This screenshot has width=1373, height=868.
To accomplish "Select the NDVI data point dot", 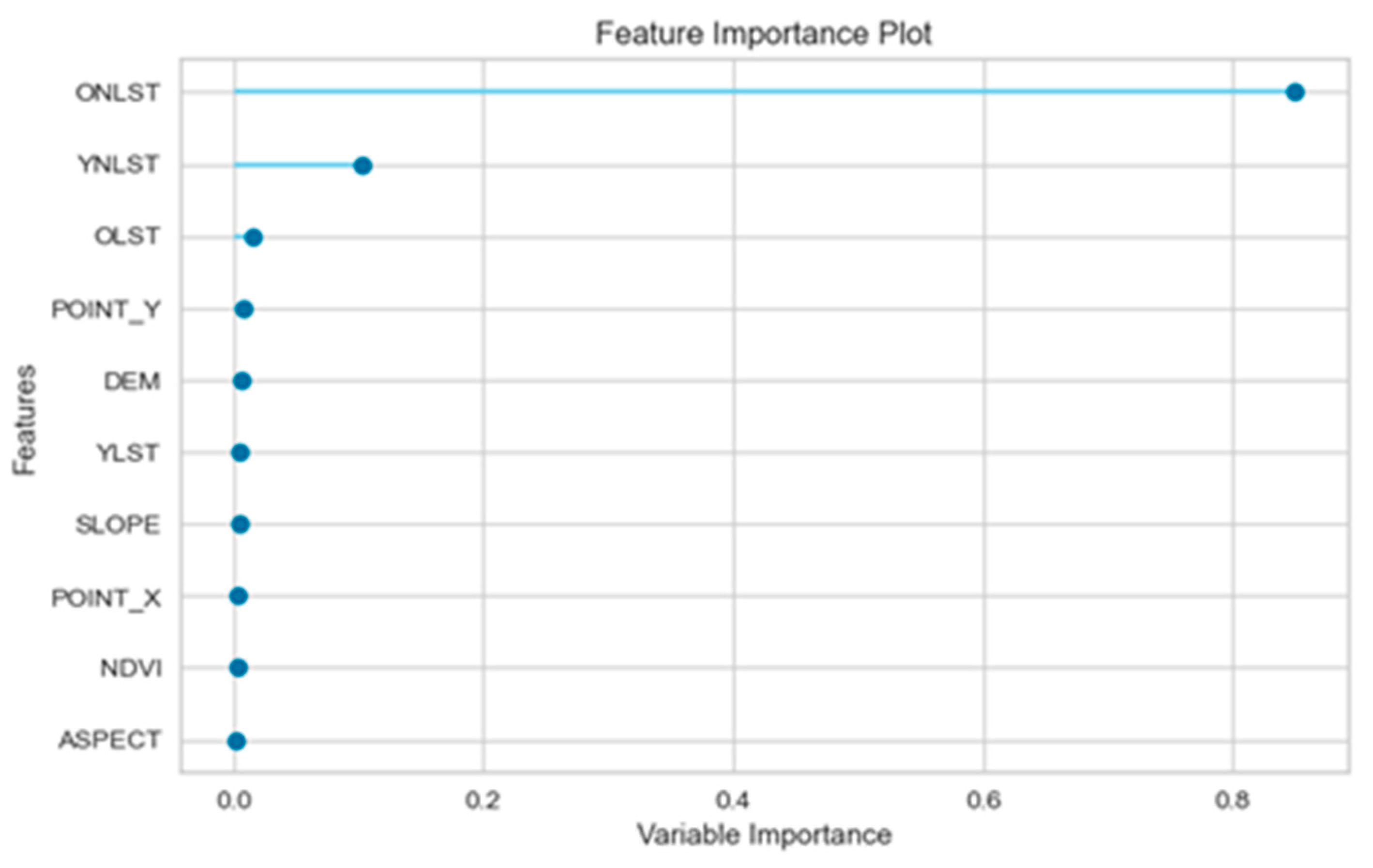I will pyautogui.click(x=238, y=667).
